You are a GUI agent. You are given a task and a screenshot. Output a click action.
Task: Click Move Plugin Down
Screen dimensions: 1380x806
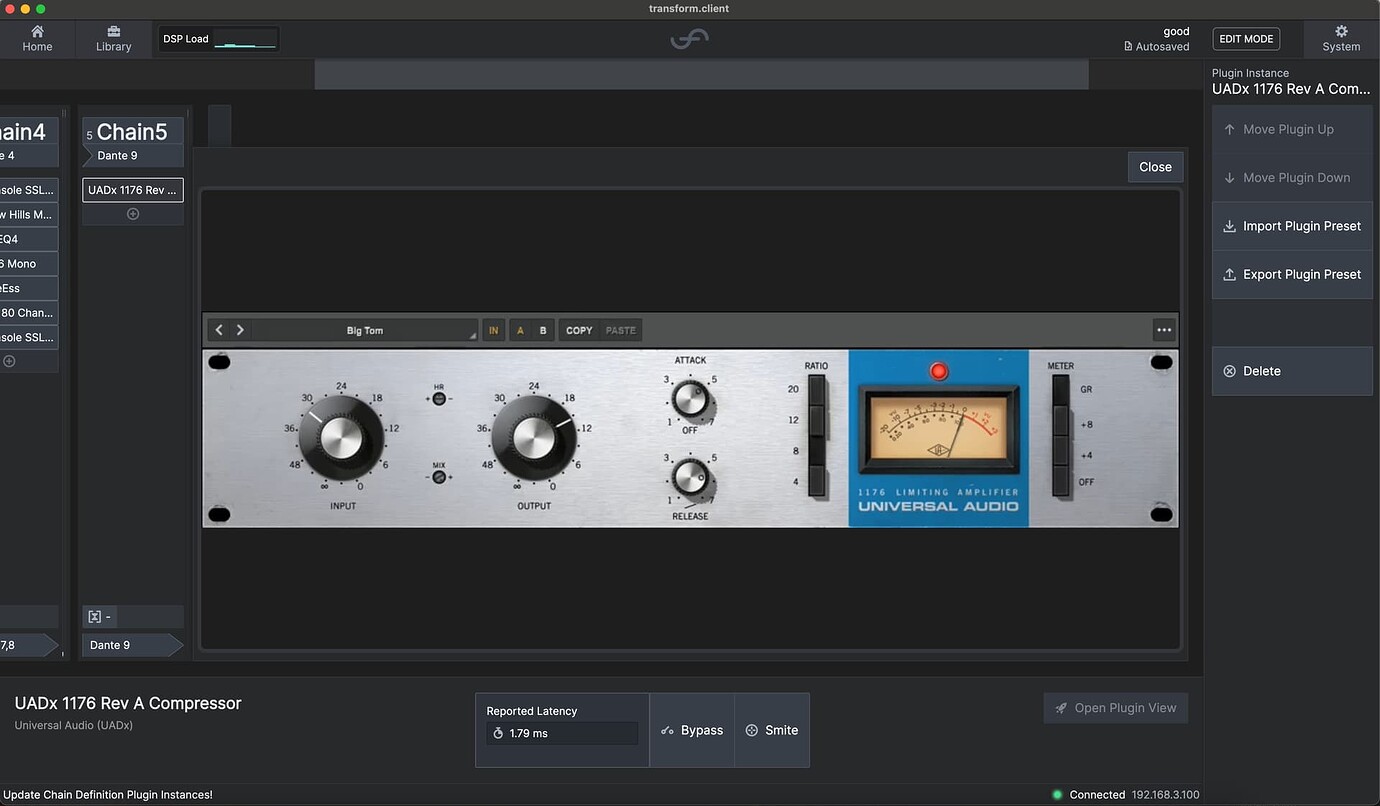[1292, 178]
